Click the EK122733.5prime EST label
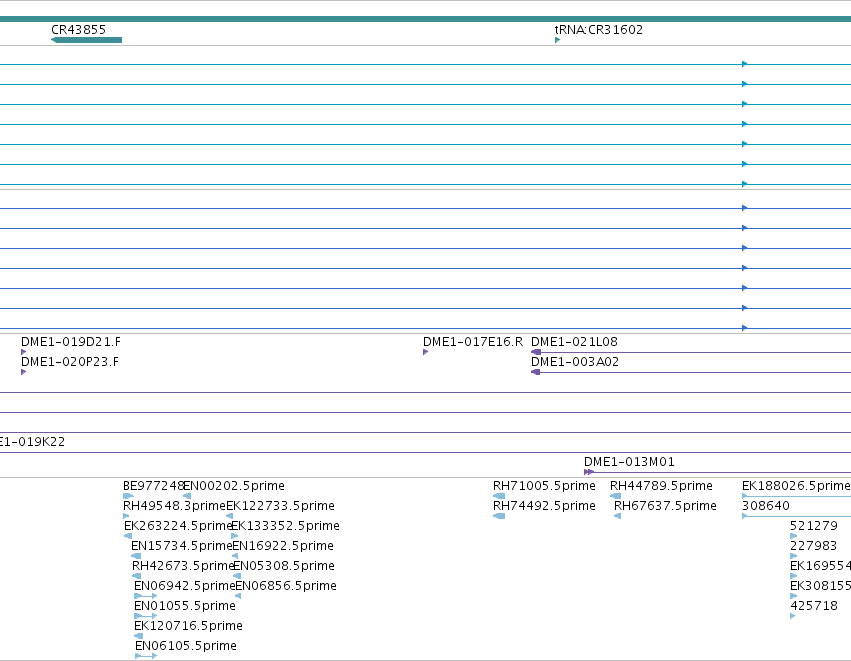This screenshot has height=661, width=851. (280, 505)
